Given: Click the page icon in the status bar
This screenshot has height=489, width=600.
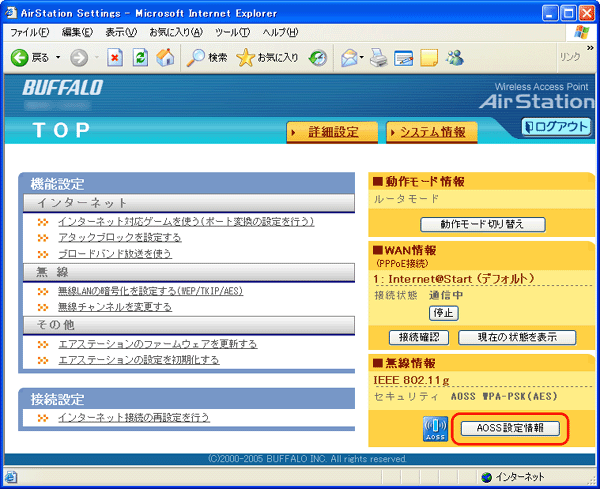Looking at the screenshot, I should (11, 477).
